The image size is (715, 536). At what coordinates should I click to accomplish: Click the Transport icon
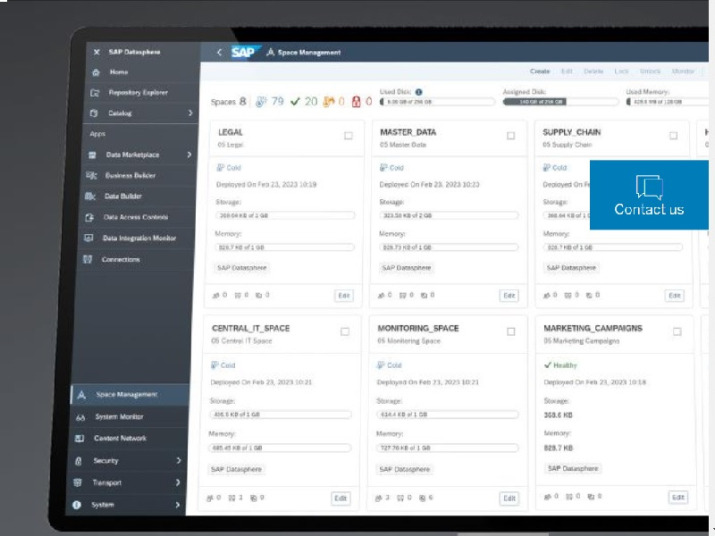[x=78, y=483]
